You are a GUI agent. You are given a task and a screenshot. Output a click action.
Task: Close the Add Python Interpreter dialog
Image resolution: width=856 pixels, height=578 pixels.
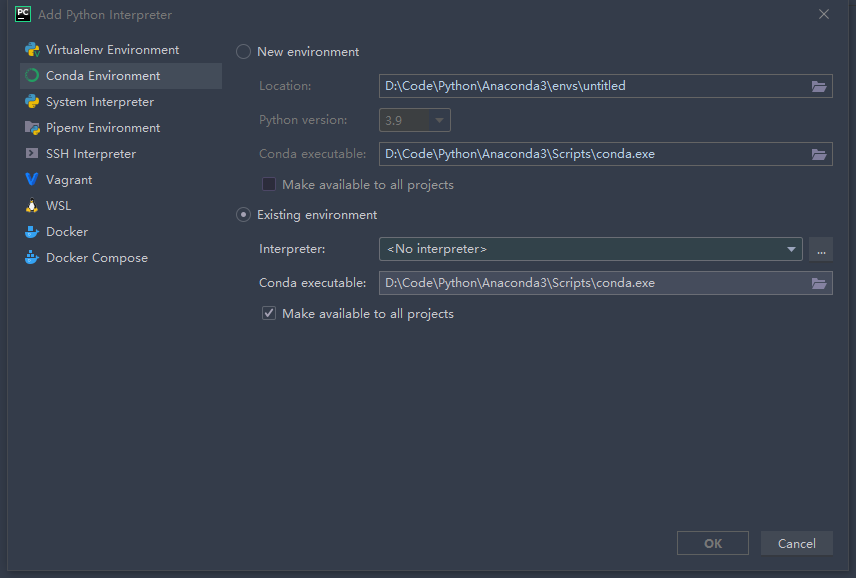(x=824, y=14)
